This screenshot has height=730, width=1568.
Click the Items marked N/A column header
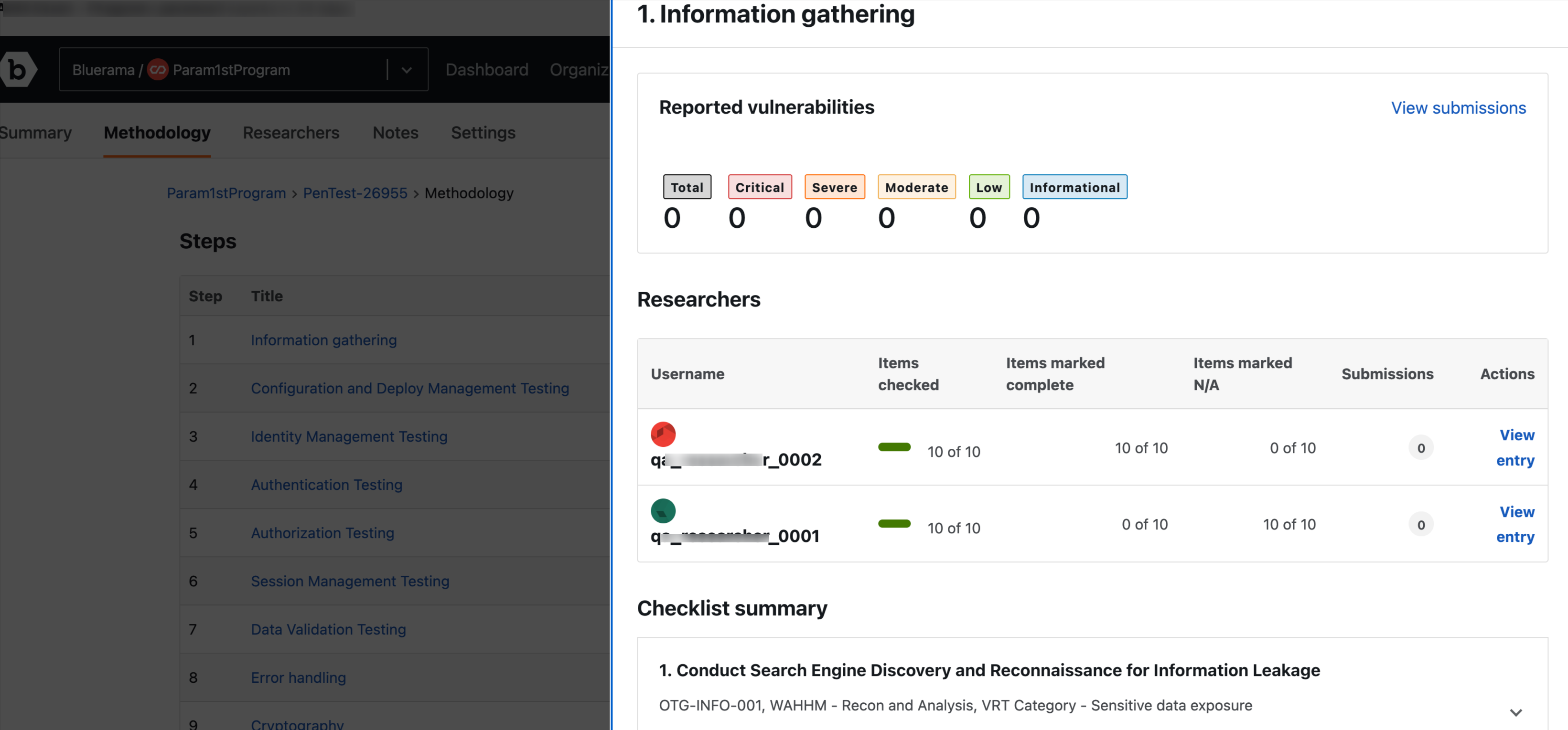1242,374
